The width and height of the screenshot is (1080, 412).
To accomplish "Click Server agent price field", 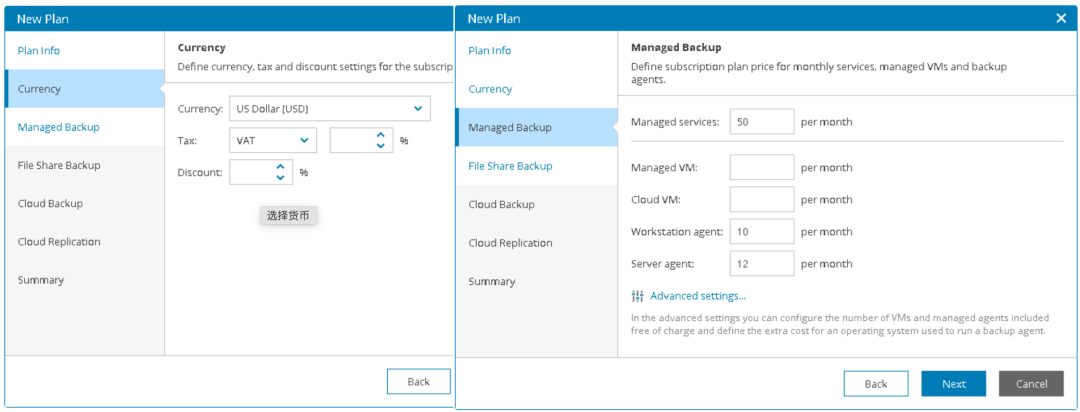I will pos(762,264).
